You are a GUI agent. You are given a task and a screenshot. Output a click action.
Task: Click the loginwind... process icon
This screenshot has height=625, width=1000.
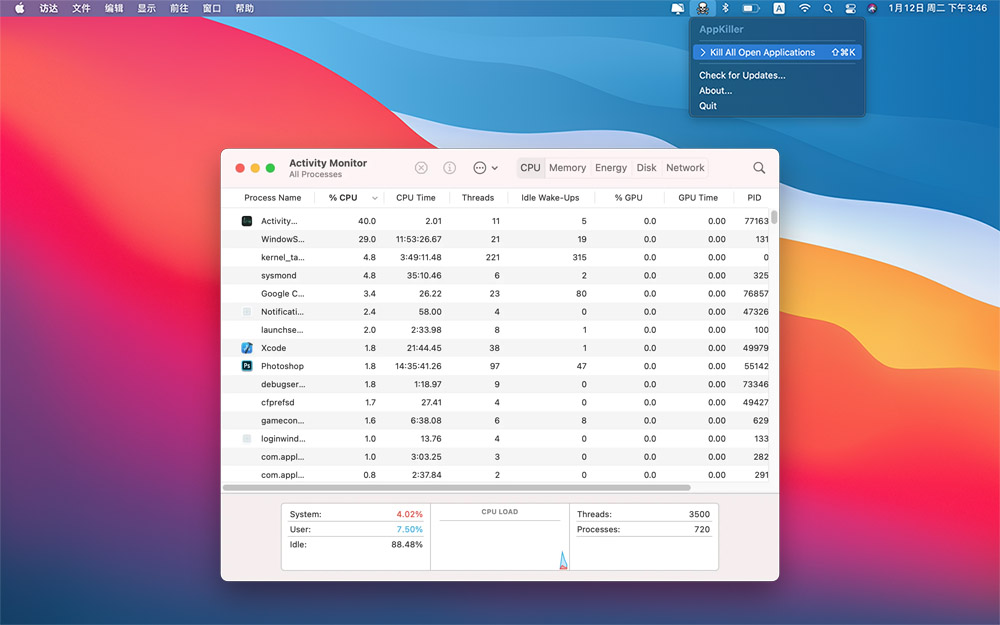[x=247, y=439]
